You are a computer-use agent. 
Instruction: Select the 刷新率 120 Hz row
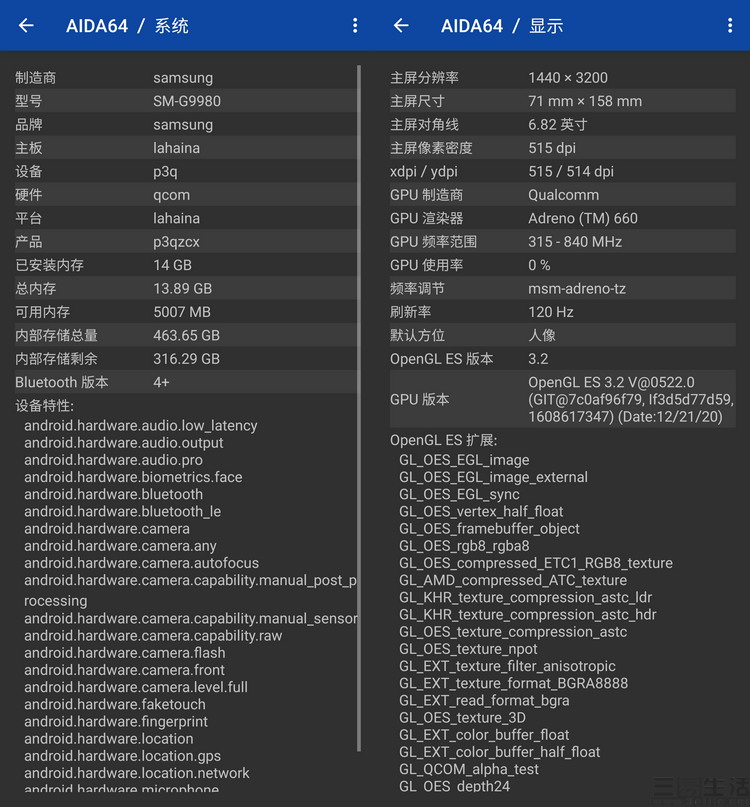point(563,312)
